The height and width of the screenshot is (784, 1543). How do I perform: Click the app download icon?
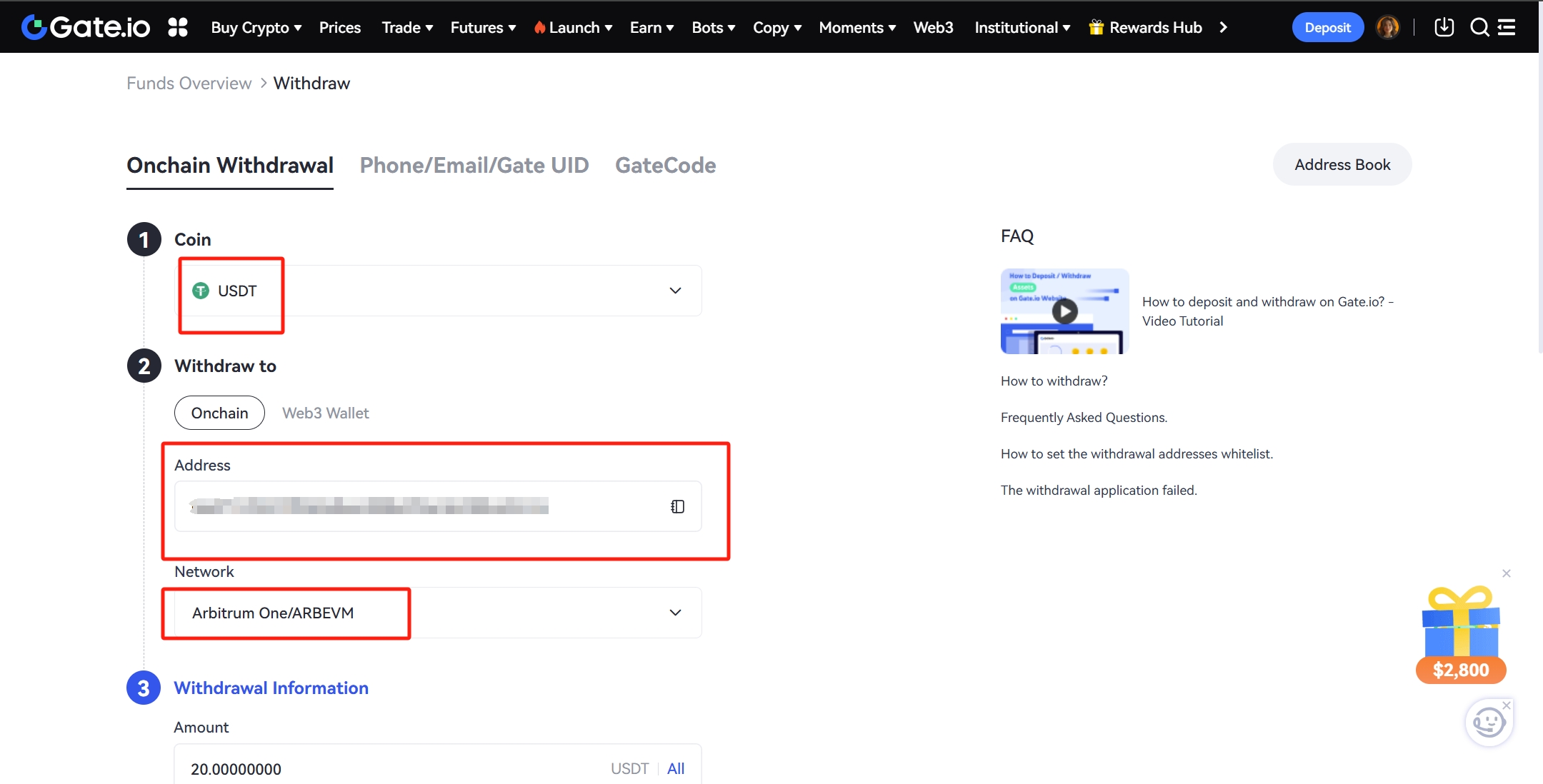(1444, 27)
